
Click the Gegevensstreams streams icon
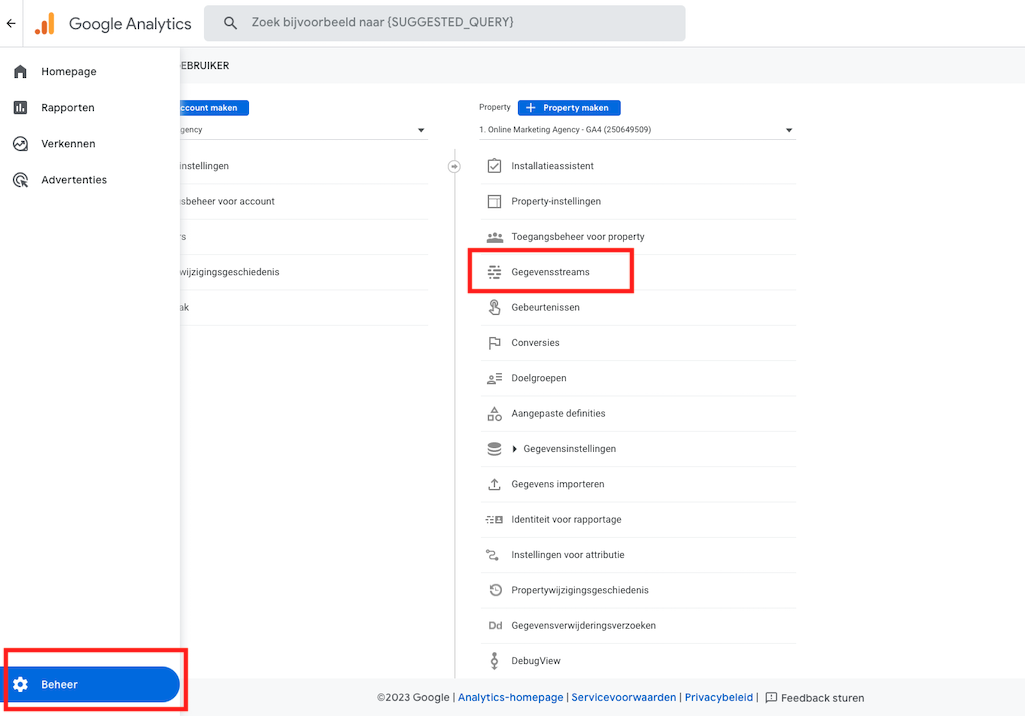[494, 272]
